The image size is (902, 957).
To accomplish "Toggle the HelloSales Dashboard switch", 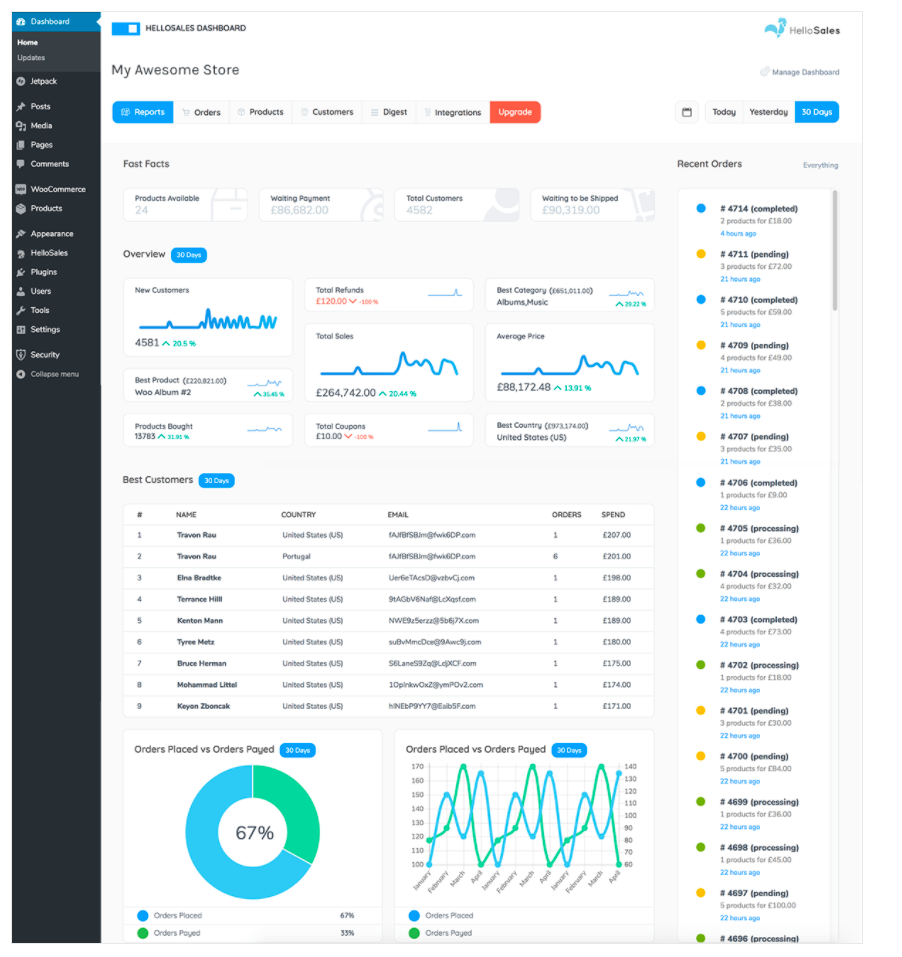I will pyautogui.click(x=125, y=29).
